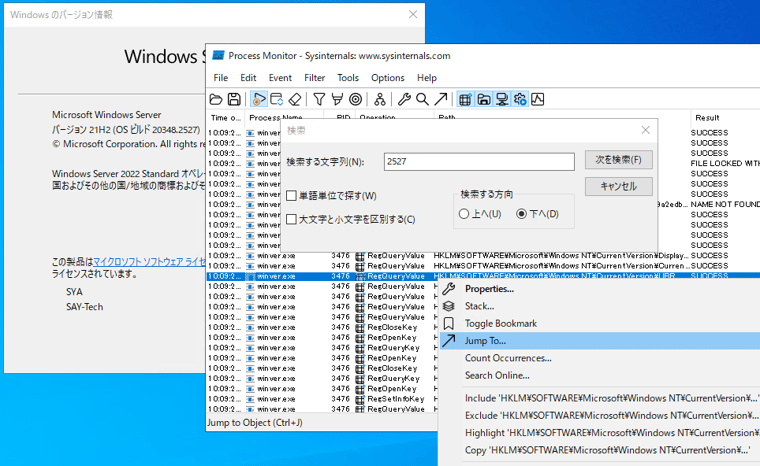Click the Operation column header
The height and width of the screenshot is (466, 760).
click(x=394, y=117)
